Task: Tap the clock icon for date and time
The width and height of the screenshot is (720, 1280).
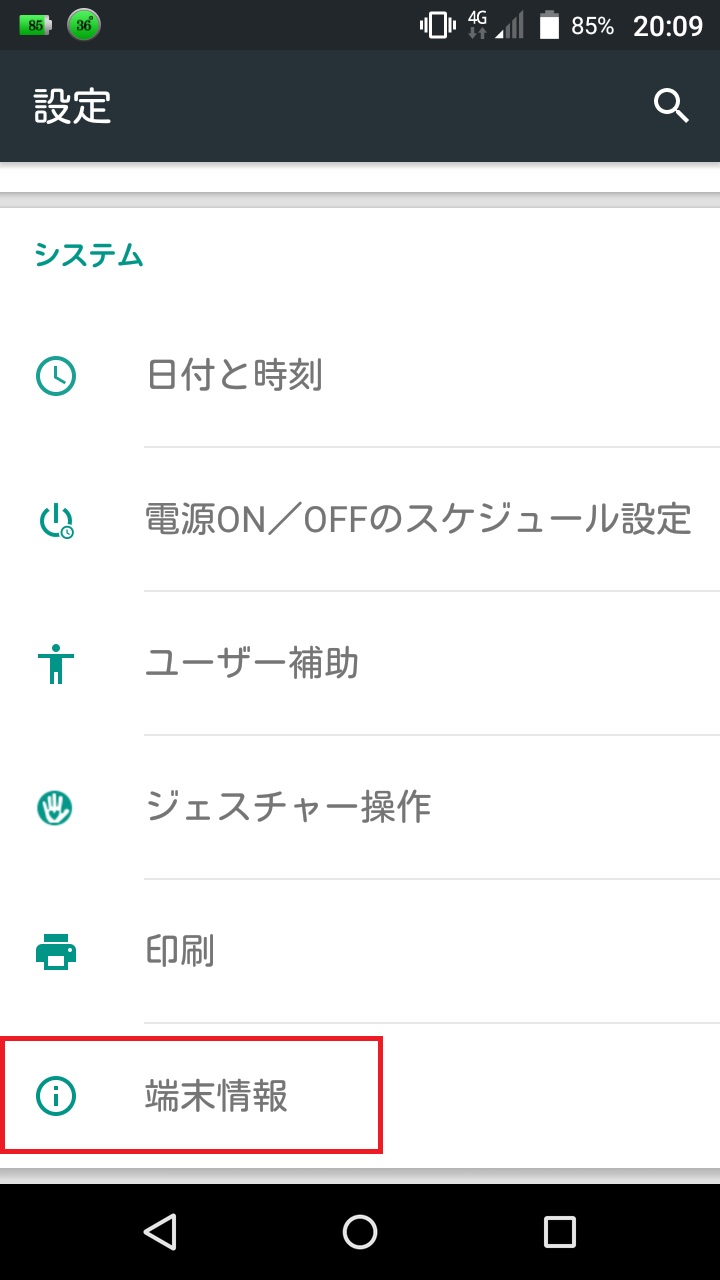Action: coord(56,376)
